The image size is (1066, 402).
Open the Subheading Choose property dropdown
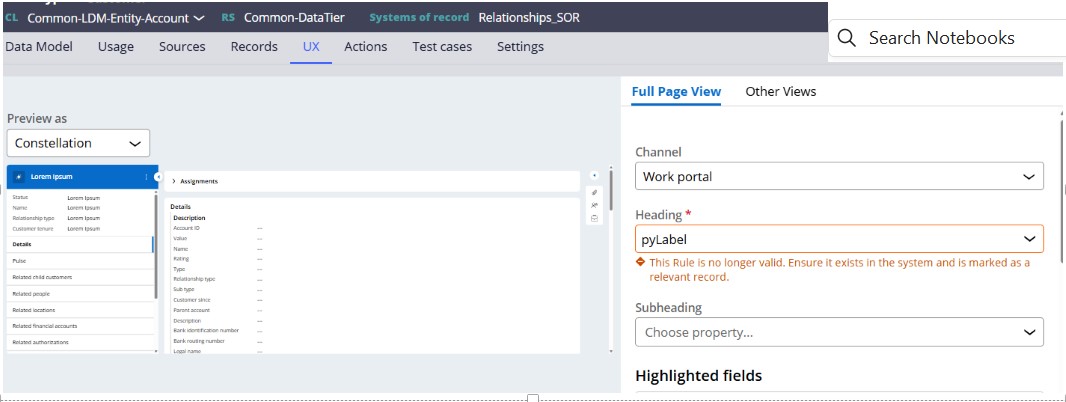point(839,332)
